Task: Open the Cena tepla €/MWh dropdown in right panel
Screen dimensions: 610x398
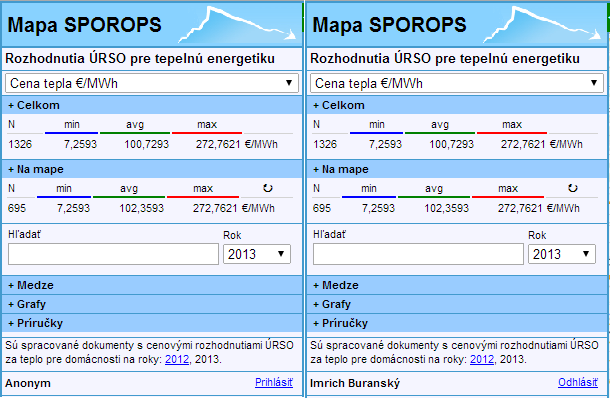Action: point(457,83)
